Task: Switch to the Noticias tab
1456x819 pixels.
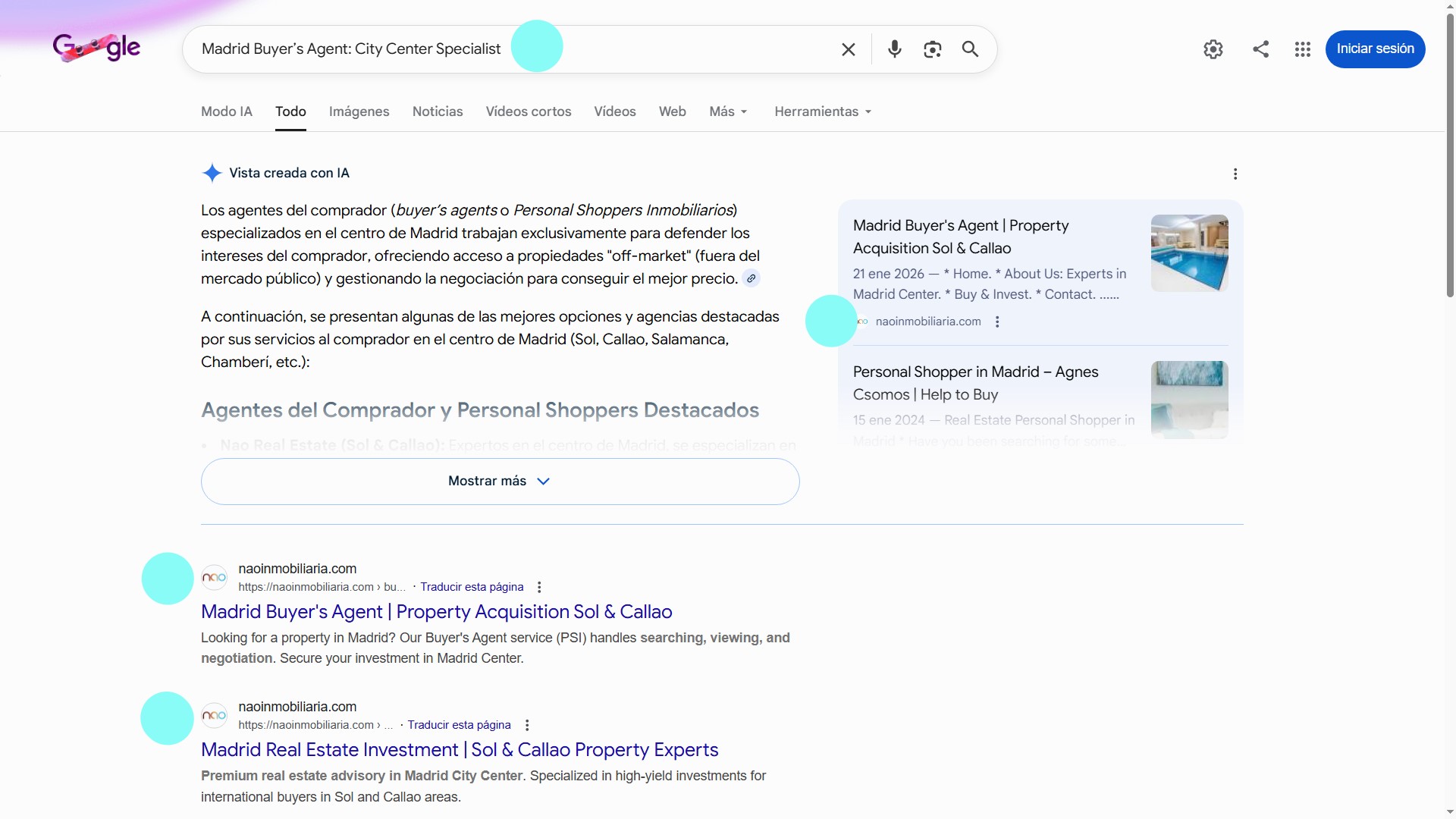Action: (437, 111)
